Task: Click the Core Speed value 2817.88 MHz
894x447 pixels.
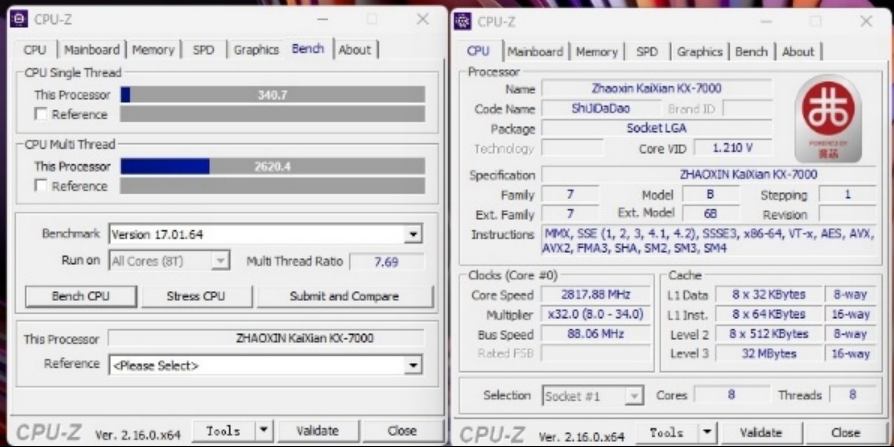Action: [x=596, y=295]
